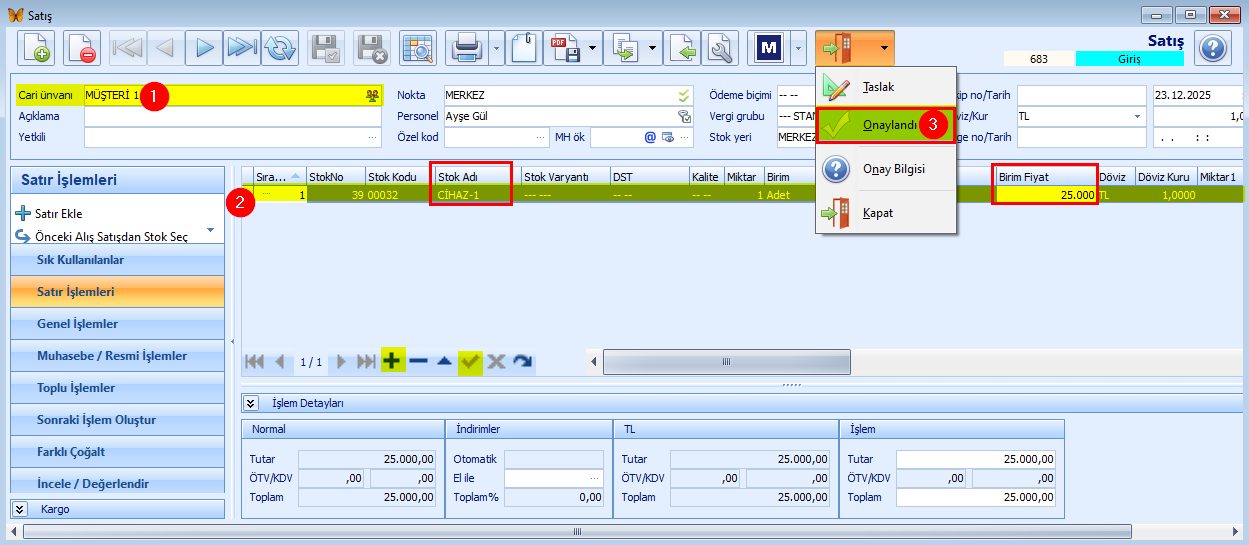This screenshot has width=1249, height=545.
Task: Click the delete document icon with red minus
Action: [x=82, y=47]
